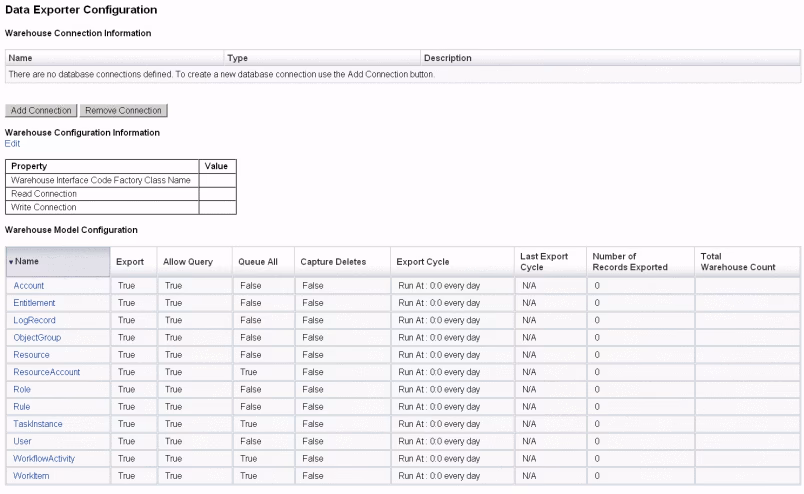Click the Capture Deletes column header
The image size is (804, 494).
coord(333,262)
